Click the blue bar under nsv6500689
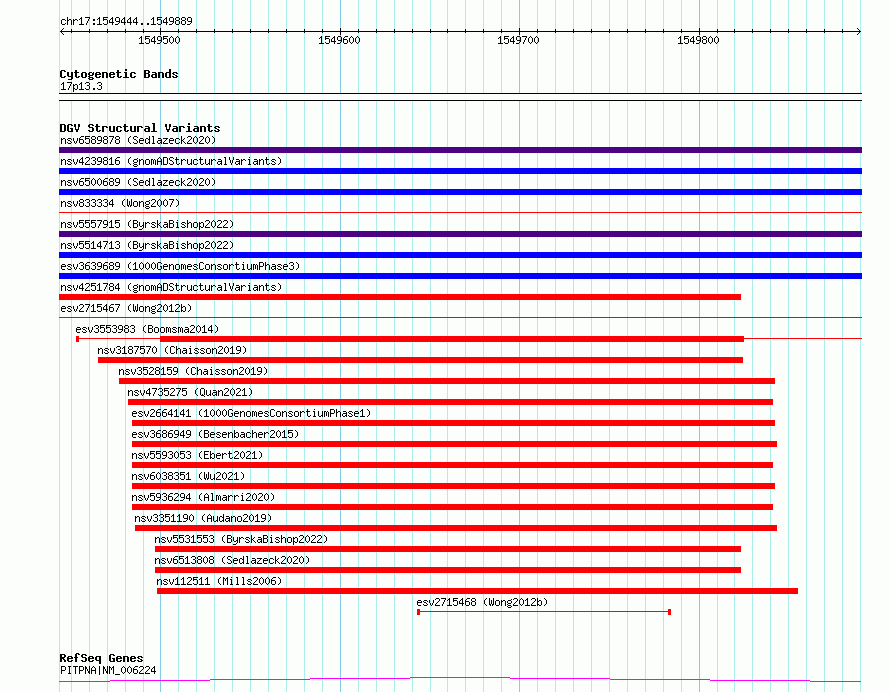890x692 pixels. 460,192
